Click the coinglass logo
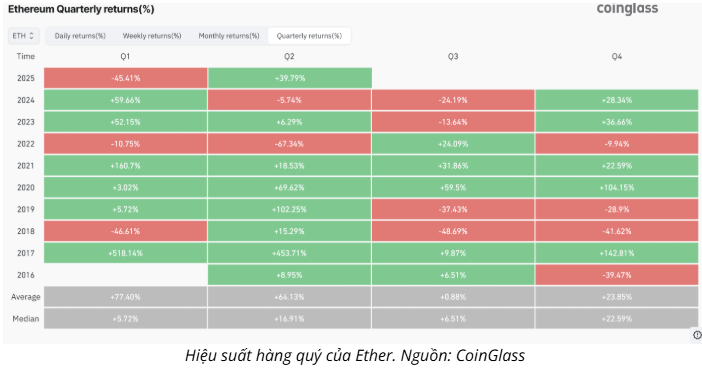This screenshot has width=702, height=378. pos(627,9)
